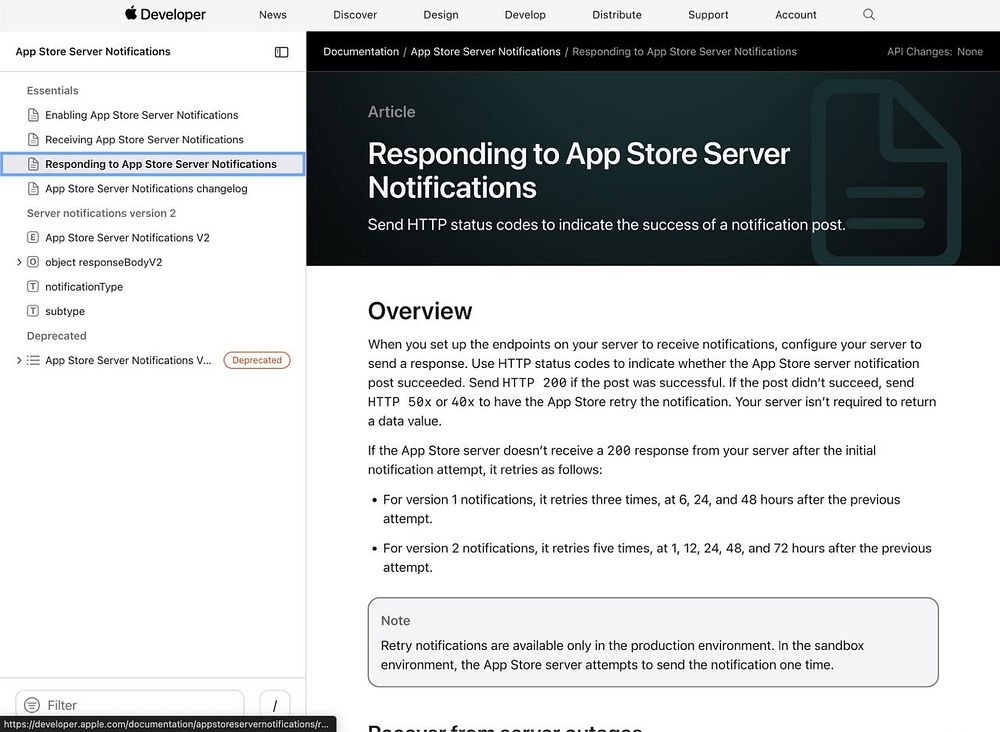
Task: Open the Develop menu
Action: [525, 15]
